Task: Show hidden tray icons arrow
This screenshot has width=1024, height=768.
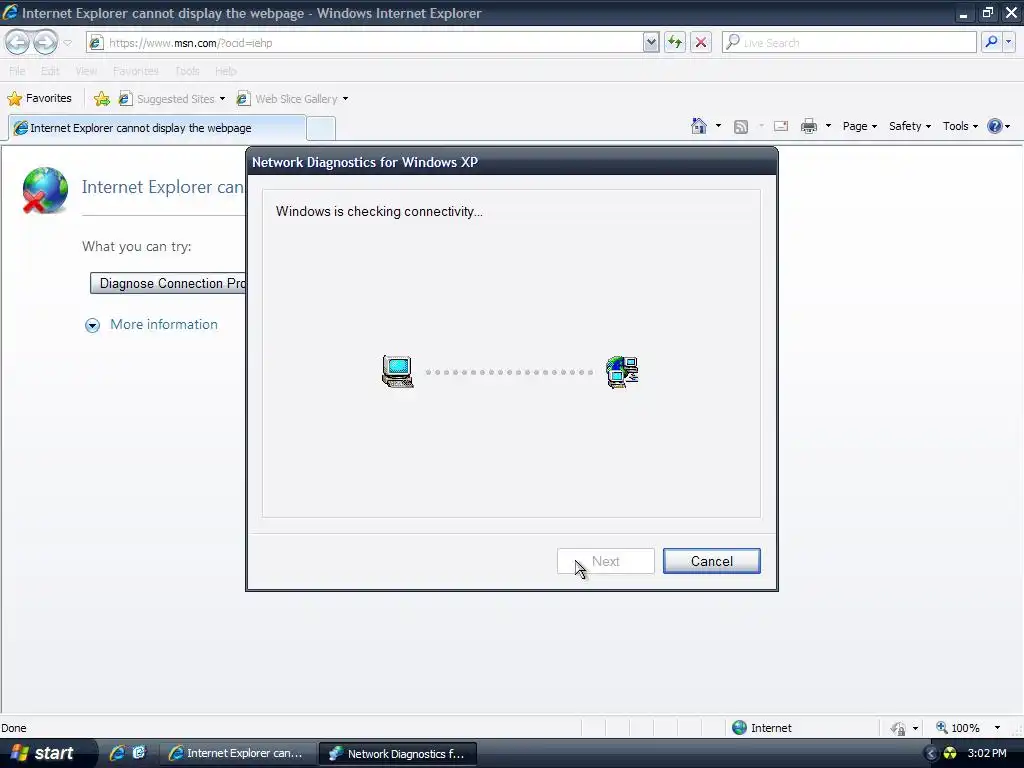Action: coord(931,754)
